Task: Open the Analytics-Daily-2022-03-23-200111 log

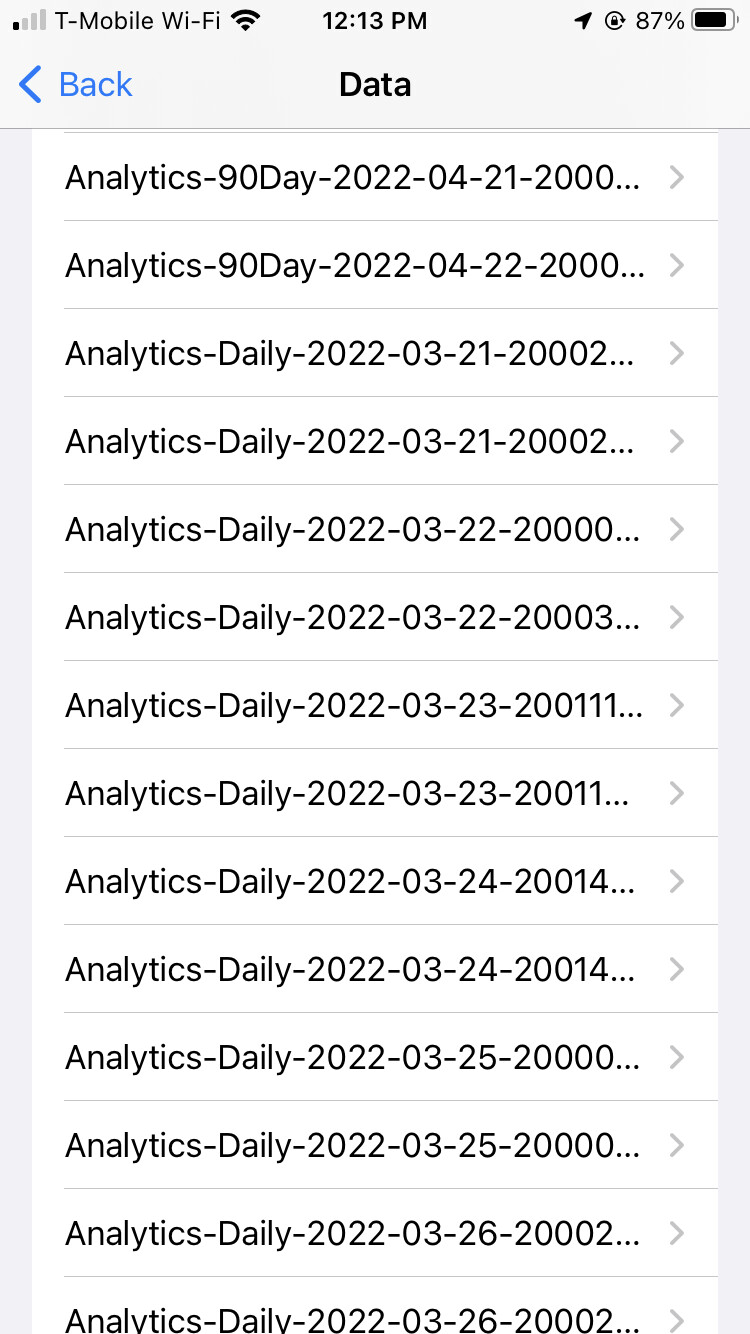Action: coord(355,706)
